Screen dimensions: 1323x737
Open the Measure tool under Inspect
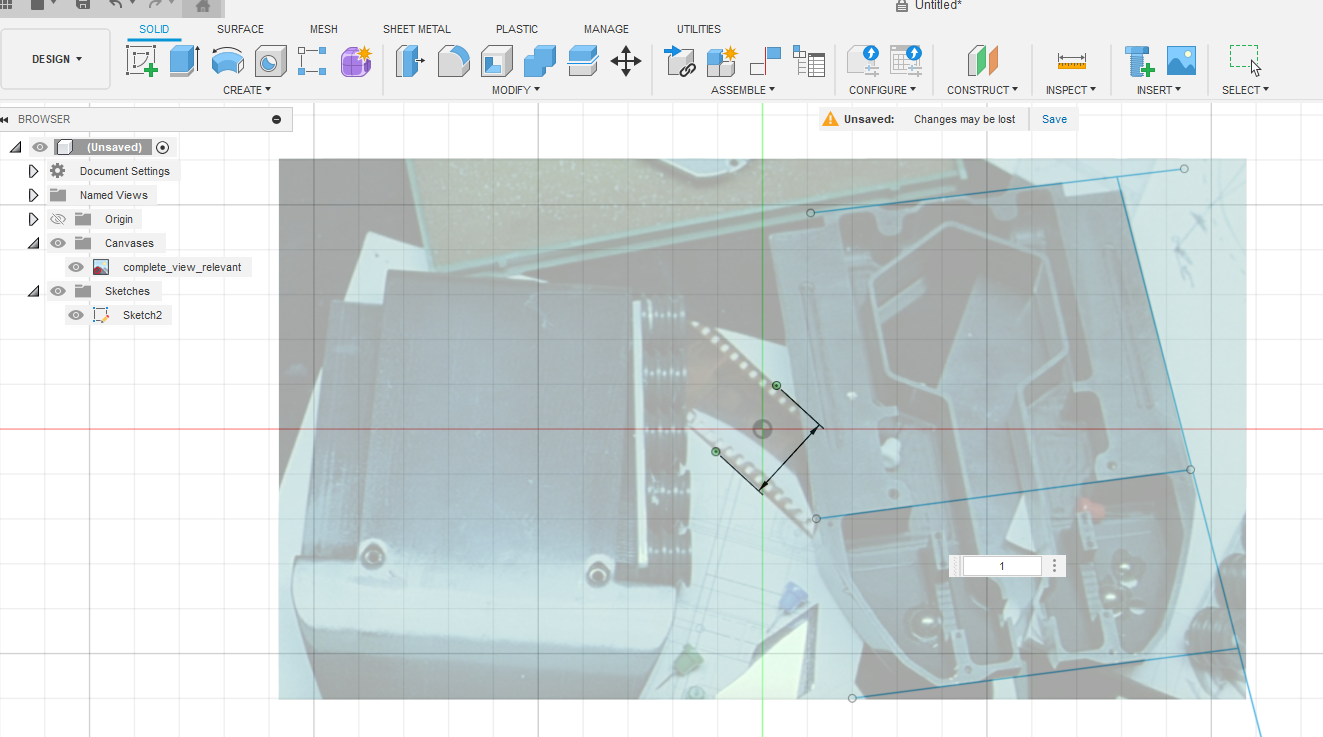pyautogui.click(x=1071, y=61)
